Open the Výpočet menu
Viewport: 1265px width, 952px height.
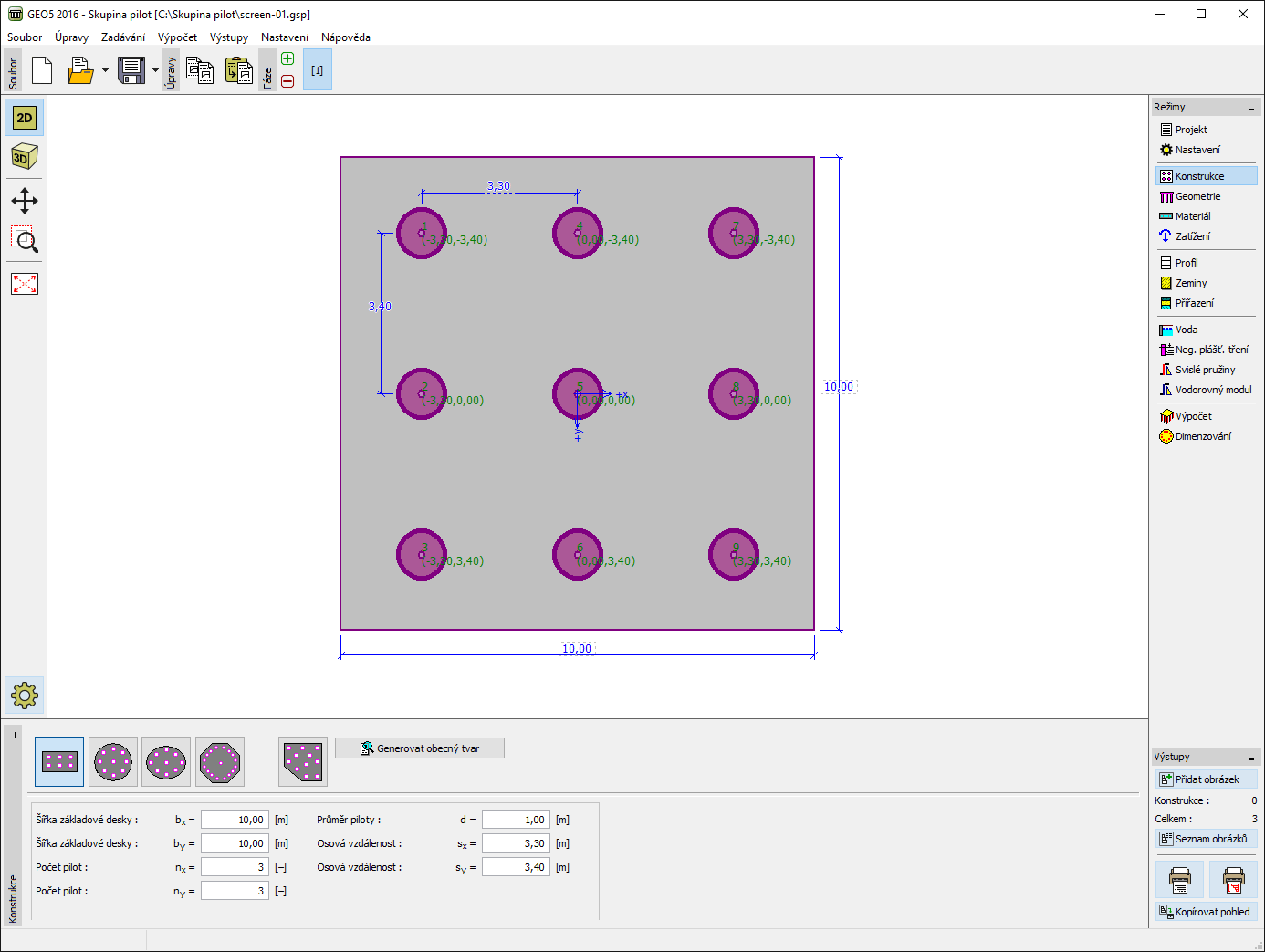coord(177,37)
